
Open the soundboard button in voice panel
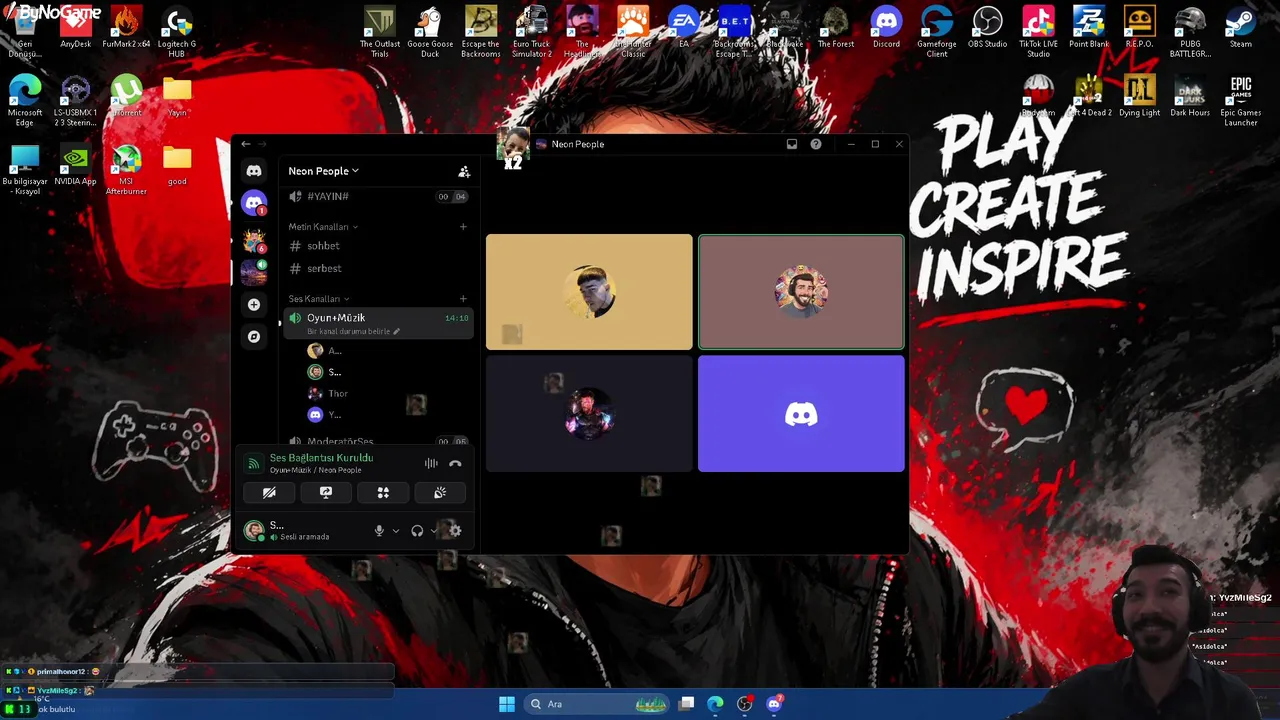click(x=440, y=493)
